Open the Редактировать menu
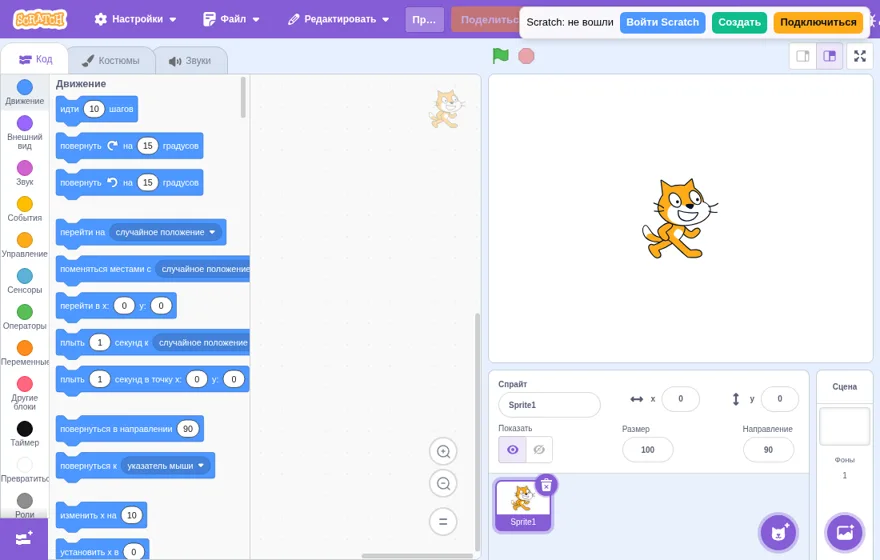 click(338, 19)
